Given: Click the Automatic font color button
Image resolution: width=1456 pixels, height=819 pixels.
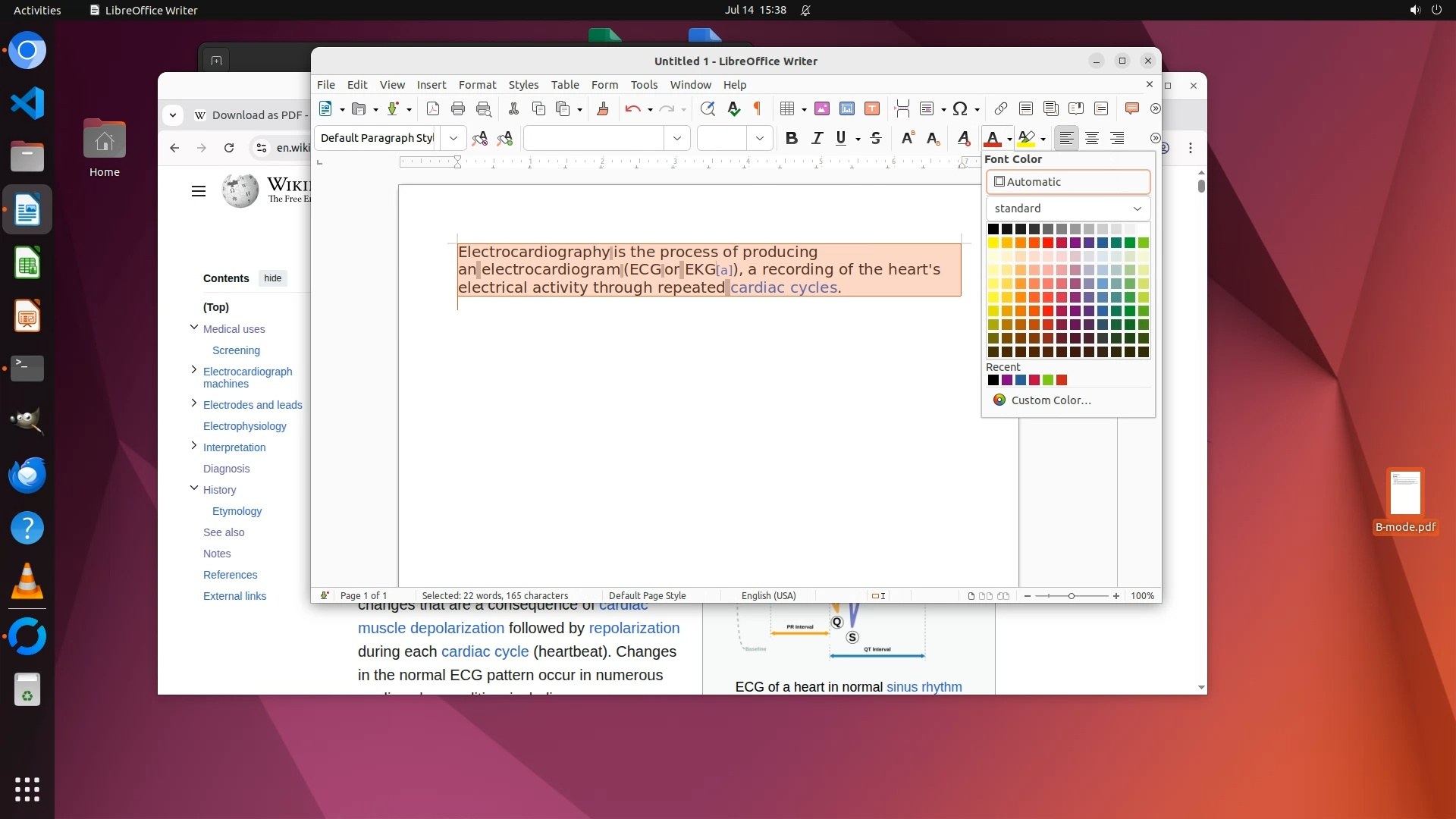Looking at the screenshot, I should (x=1068, y=182).
